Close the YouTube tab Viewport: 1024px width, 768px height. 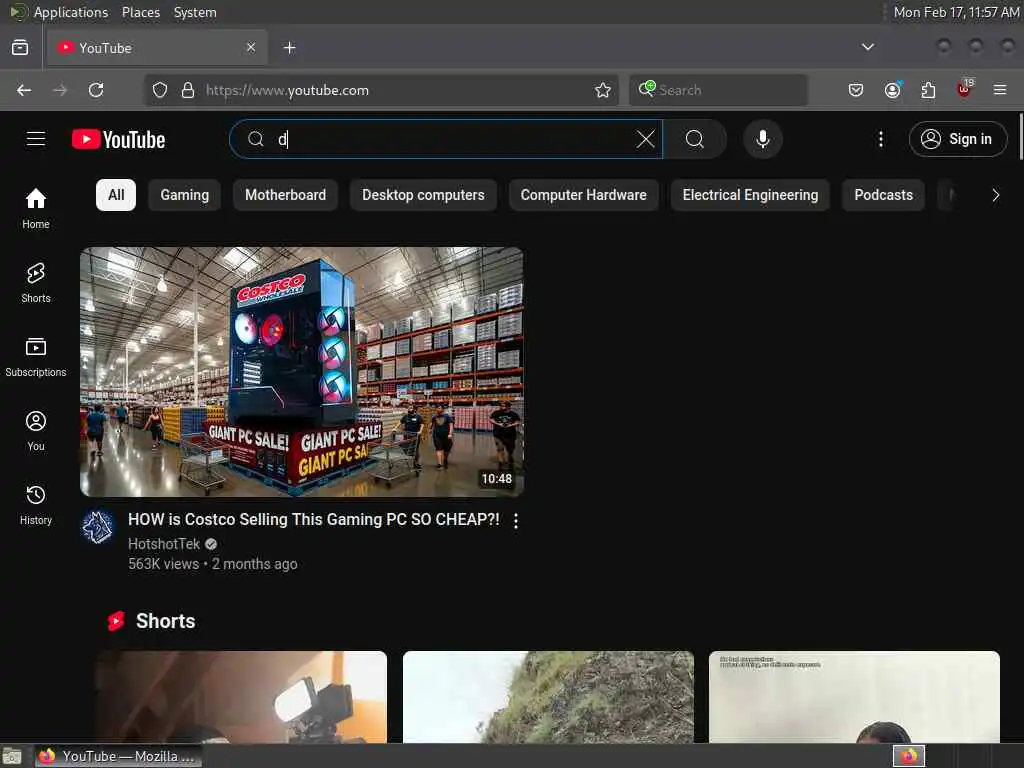click(251, 48)
